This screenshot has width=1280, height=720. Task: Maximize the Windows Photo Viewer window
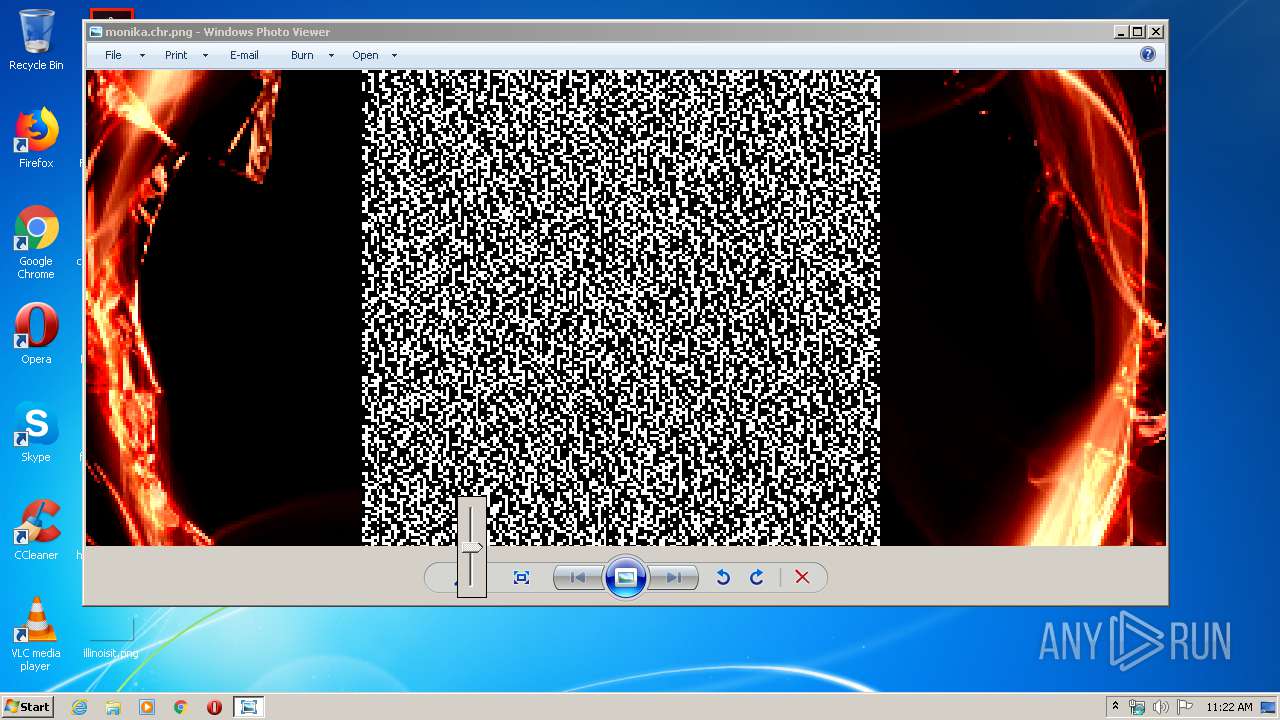[1138, 32]
